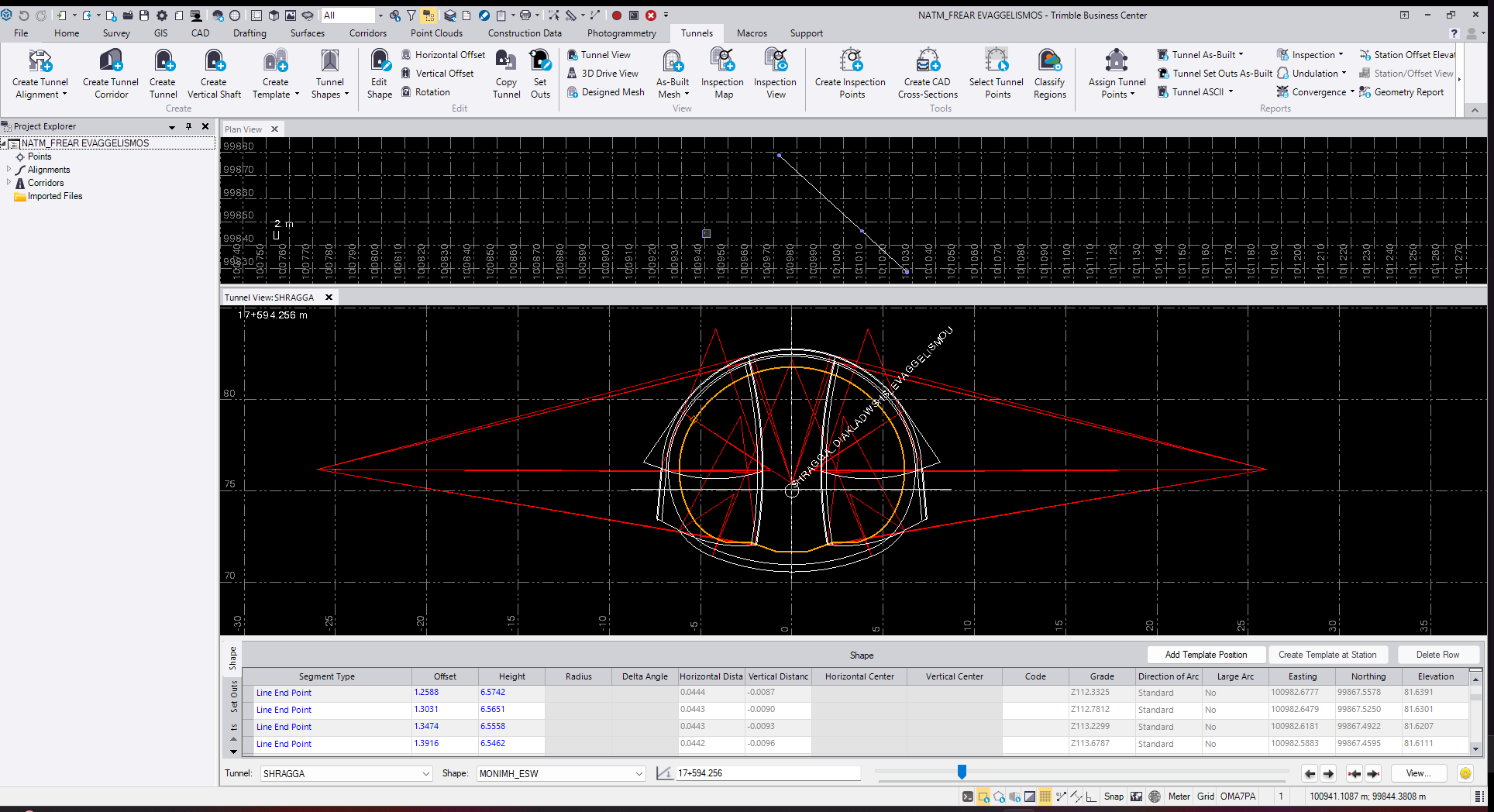Click the Delete Row button
This screenshot has height=812, width=1494.
point(1437,655)
